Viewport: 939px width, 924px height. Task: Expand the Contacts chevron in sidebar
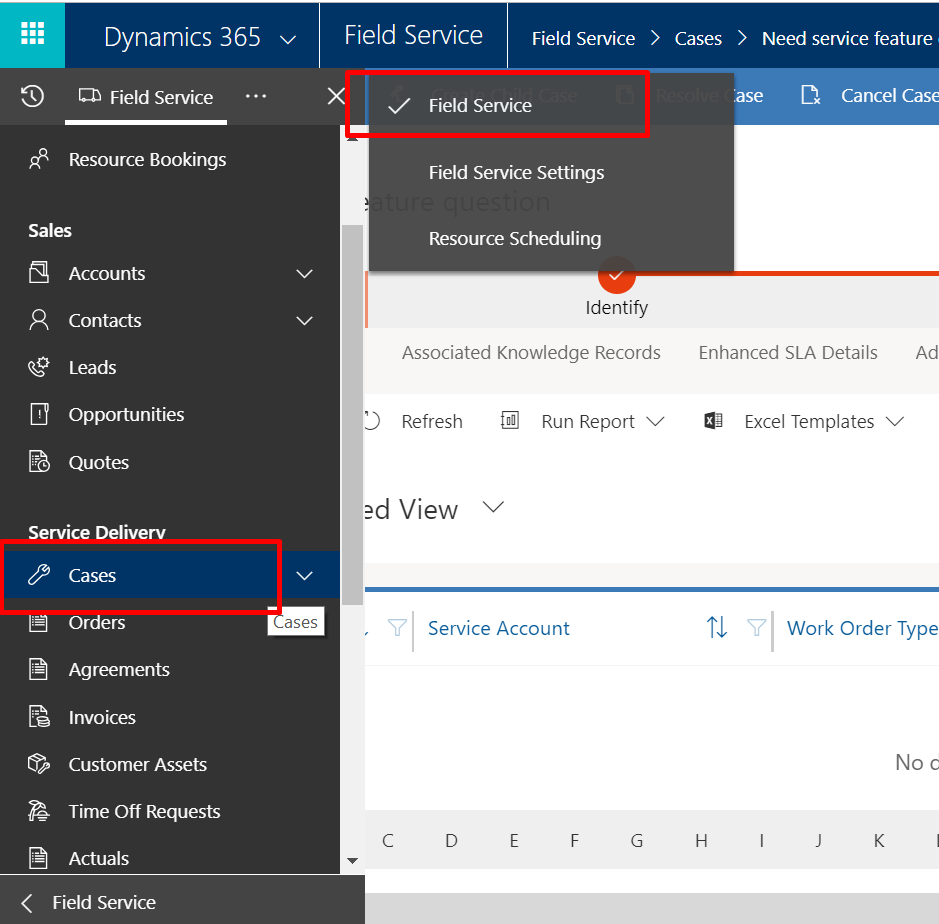pos(305,320)
